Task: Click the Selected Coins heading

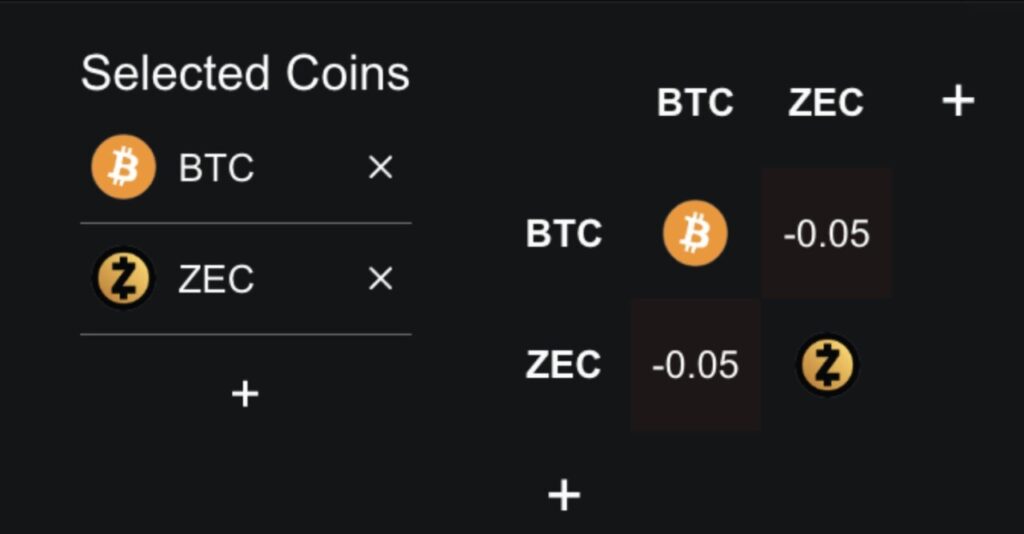Action: coord(245,74)
